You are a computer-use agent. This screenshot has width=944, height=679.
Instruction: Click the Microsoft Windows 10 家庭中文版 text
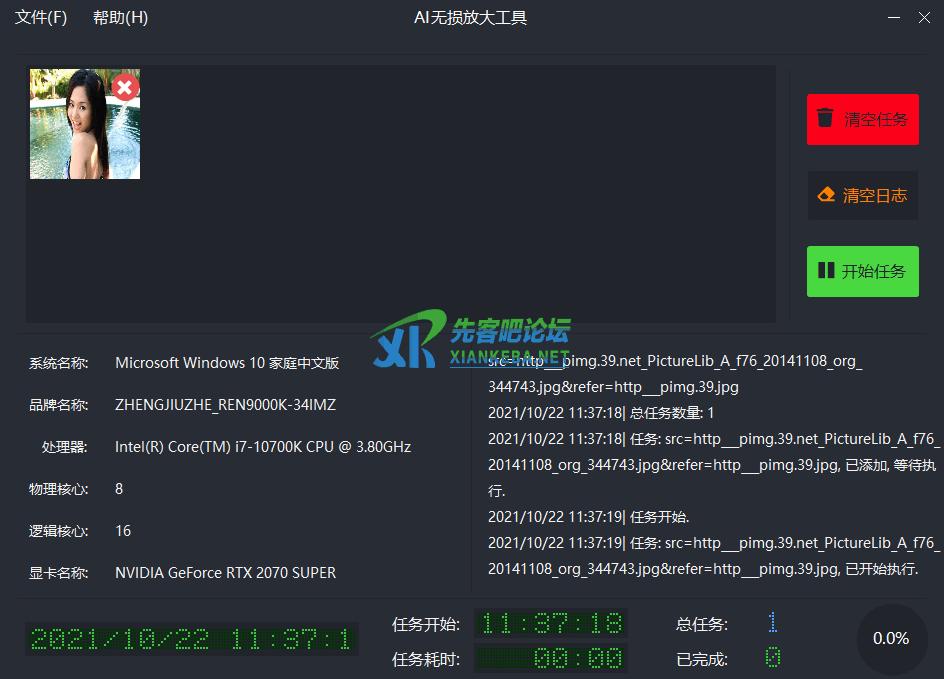tap(227, 363)
